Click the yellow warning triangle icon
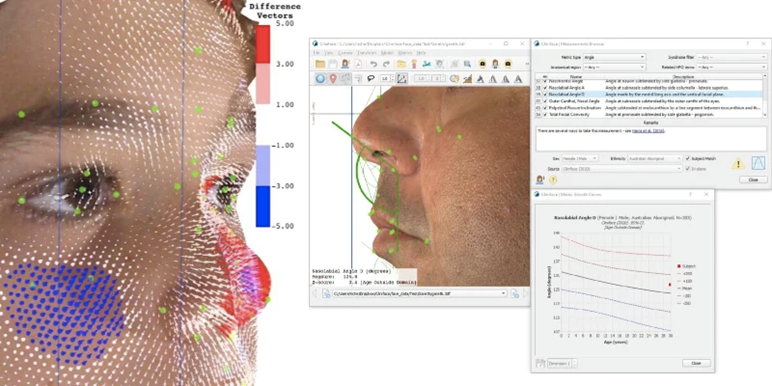The image size is (772, 386). coord(738,163)
